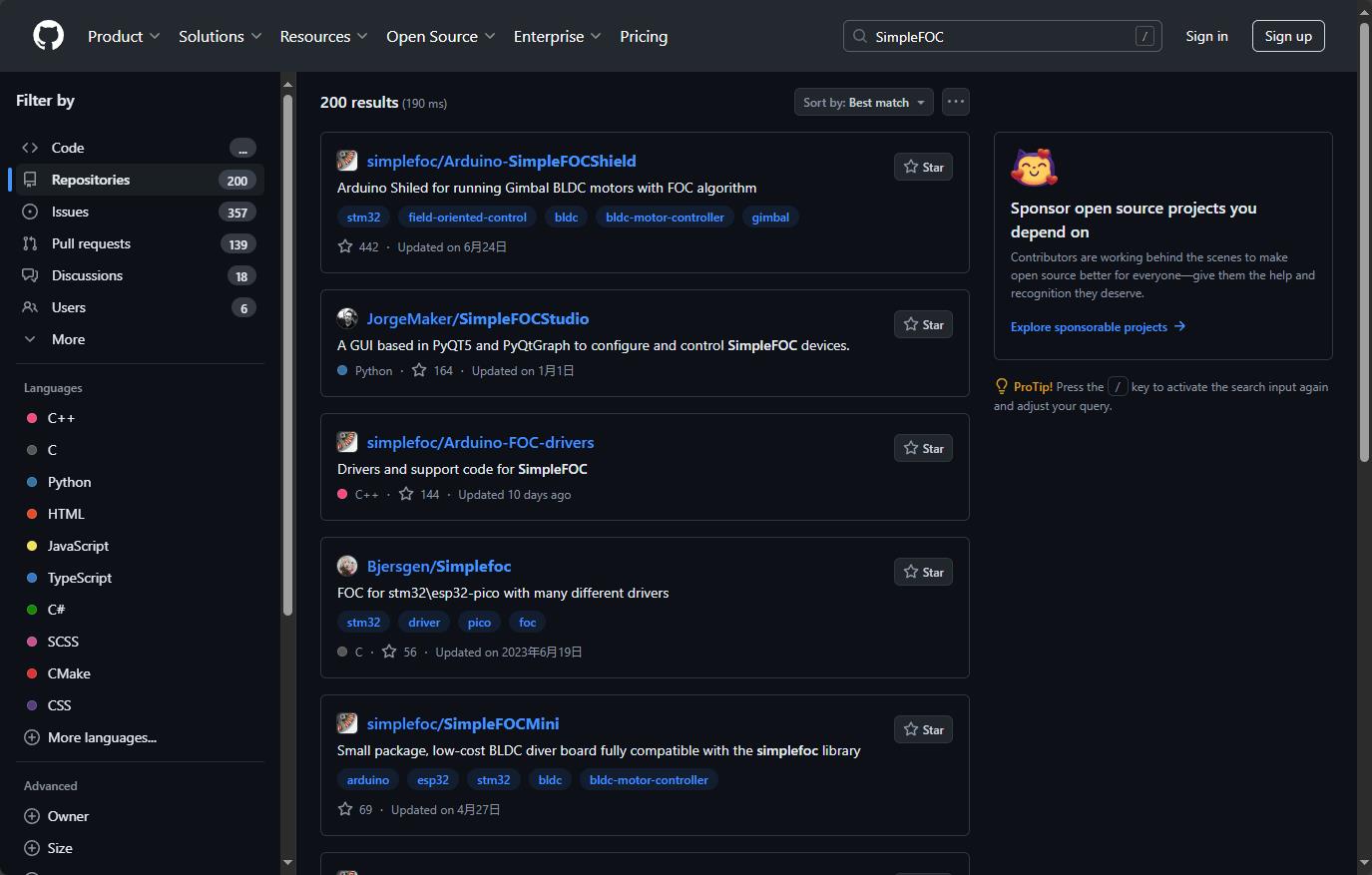1372x875 pixels.
Task: Star the Arduino-SimpleFOCShield repository
Action: pos(923,167)
